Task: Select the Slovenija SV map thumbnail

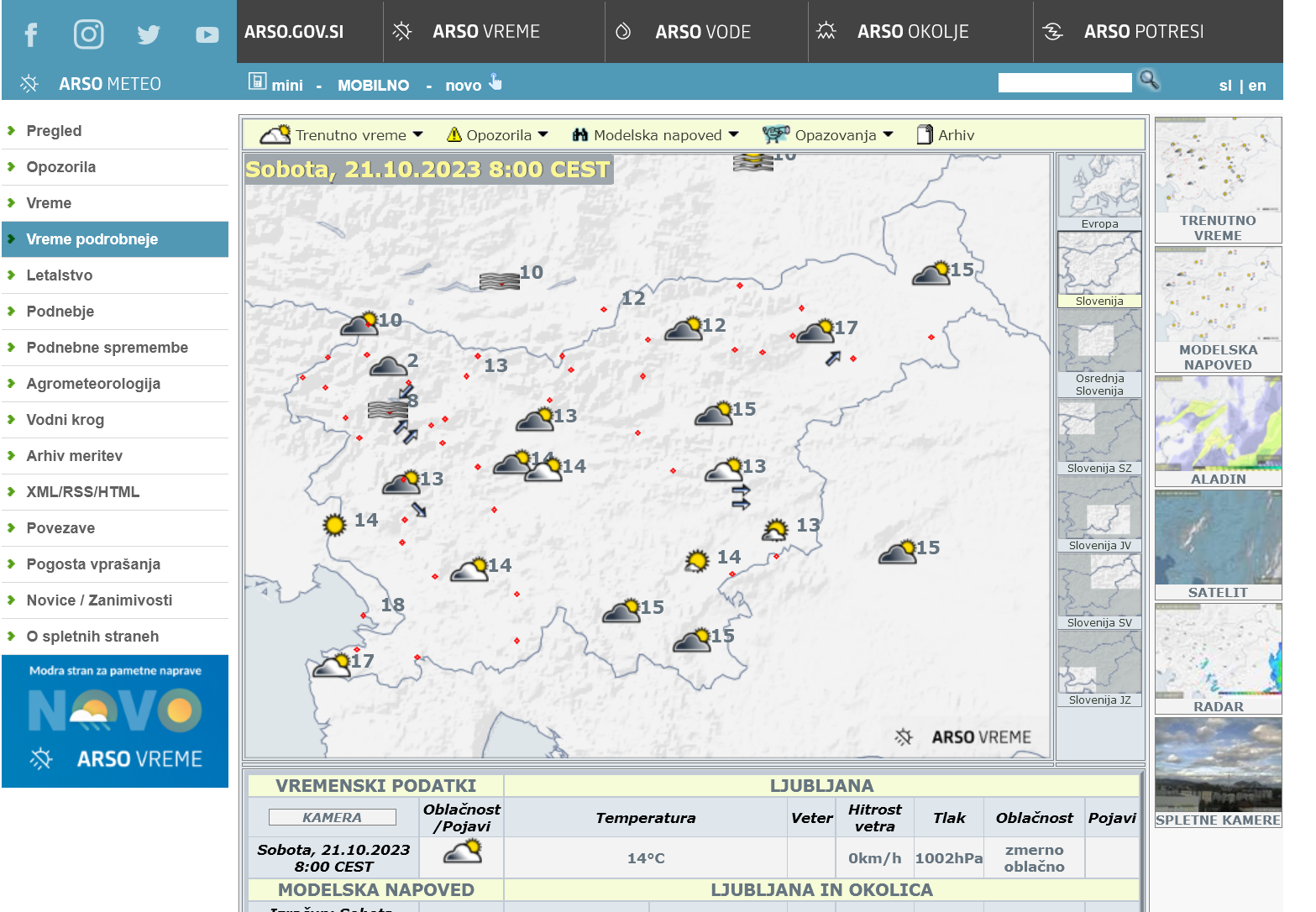Action: coord(1099,591)
